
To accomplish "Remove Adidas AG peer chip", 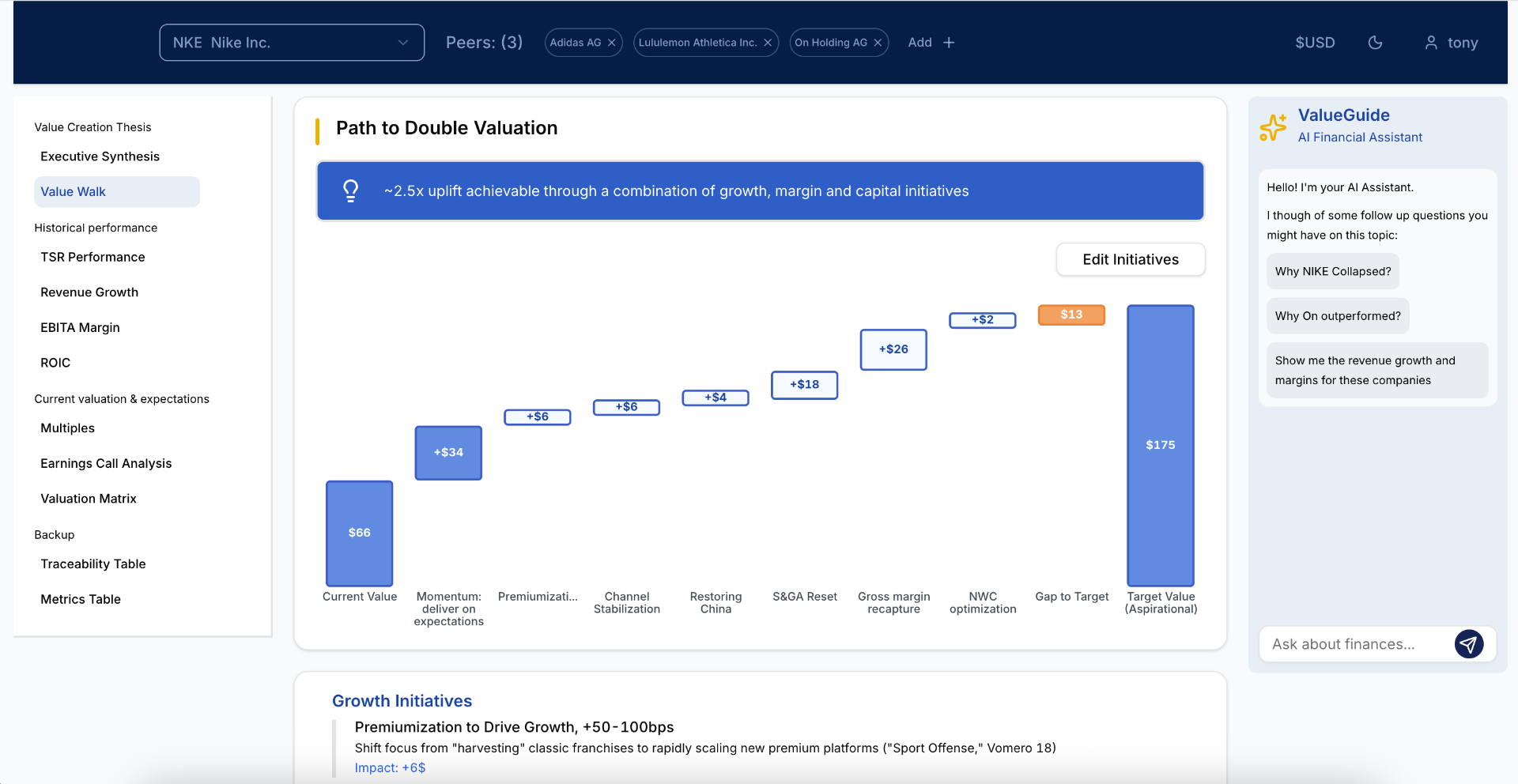I will coord(611,43).
